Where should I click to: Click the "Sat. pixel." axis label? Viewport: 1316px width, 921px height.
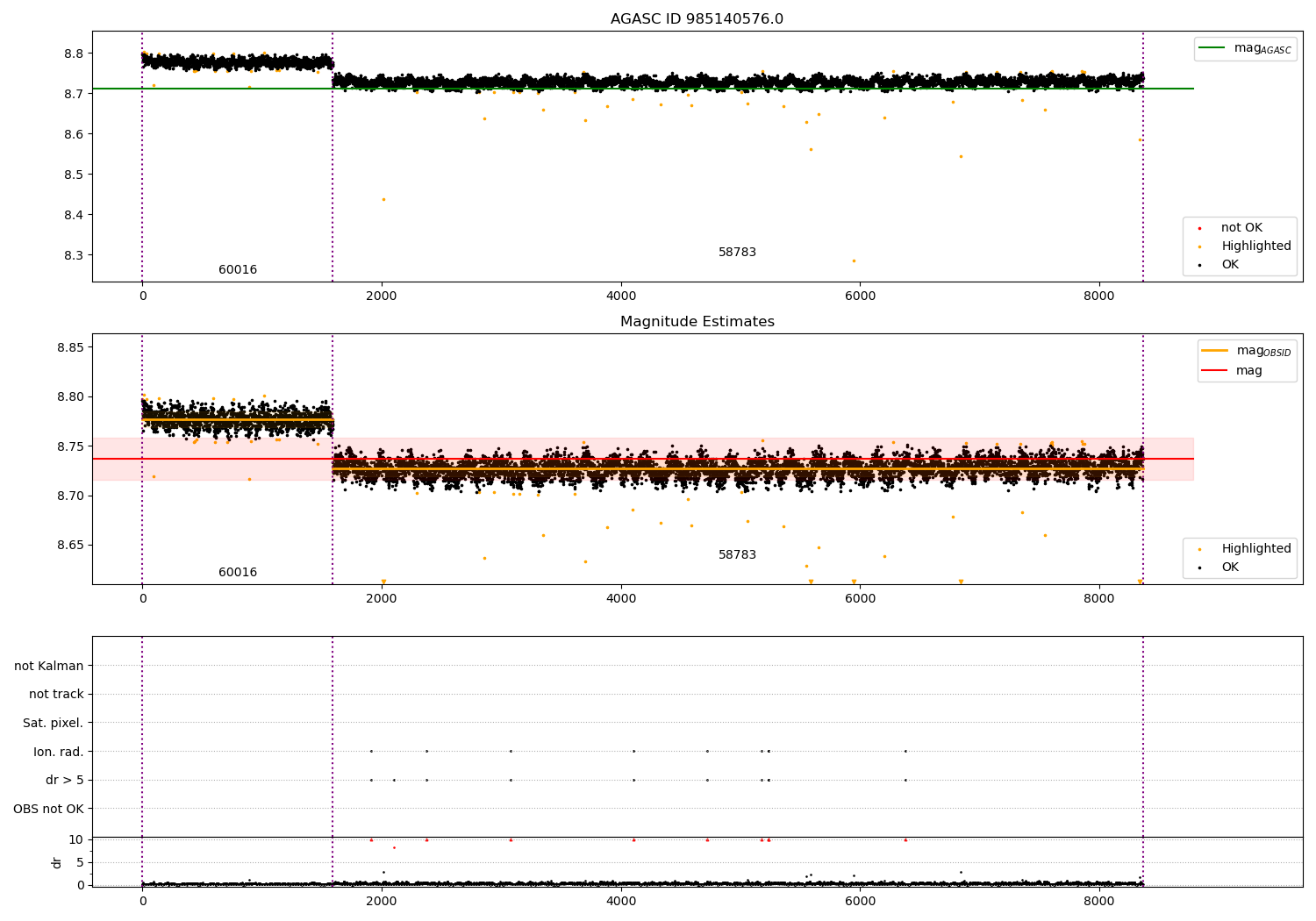click(x=54, y=723)
